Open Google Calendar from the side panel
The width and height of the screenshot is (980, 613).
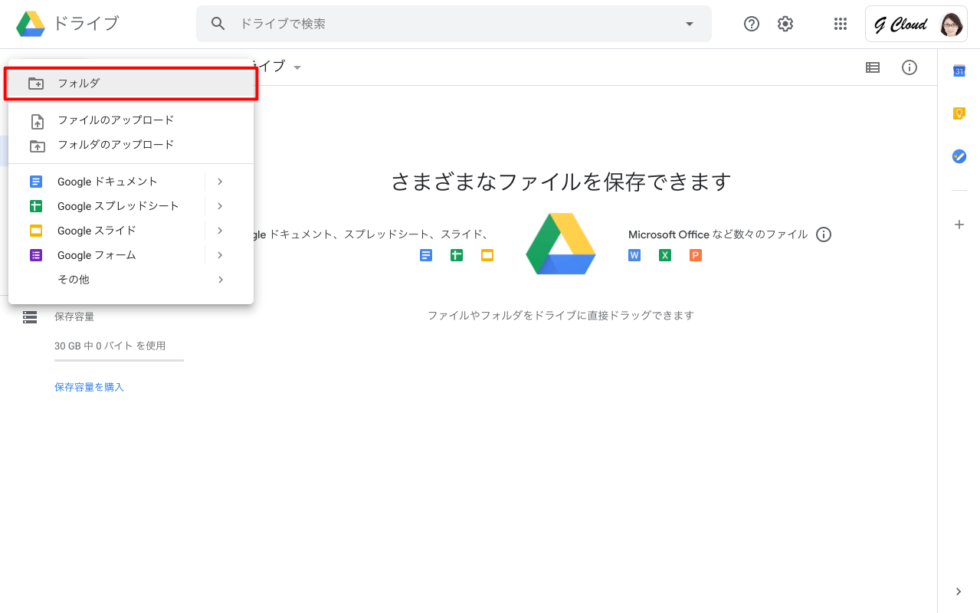pyautogui.click(x=959, y=68)
